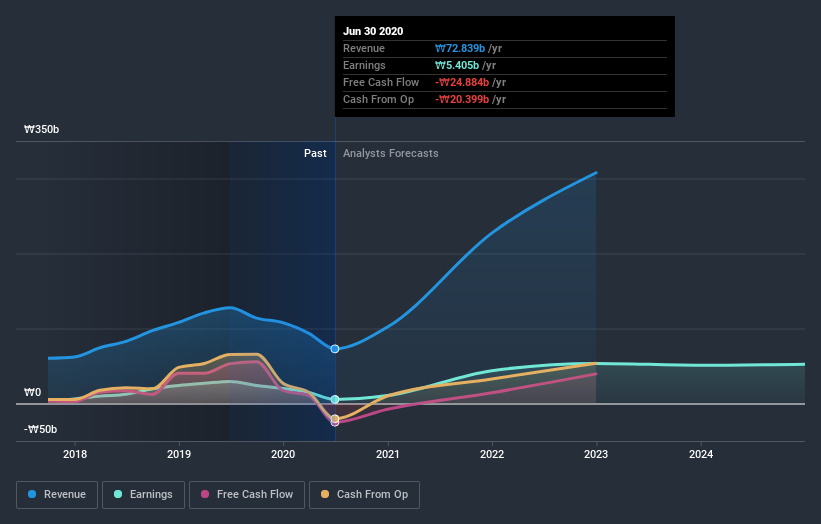Viewport: 821px width, 524px height.
Task: Select the 2018 x-axis label
Action: point(75,454)
